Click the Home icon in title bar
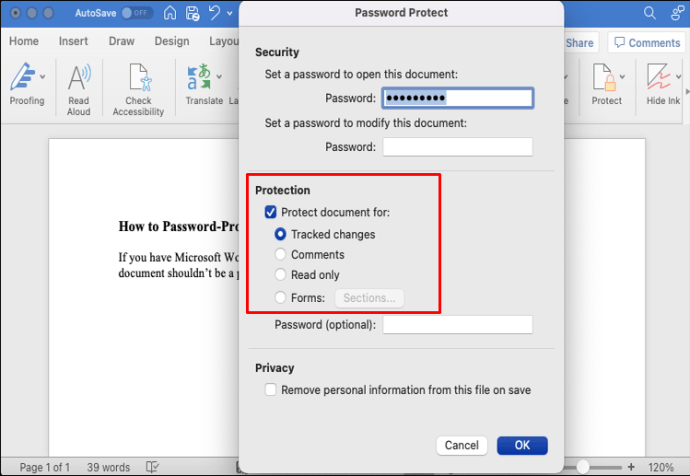The image size is (690, 476). click(x=170, y=14)
